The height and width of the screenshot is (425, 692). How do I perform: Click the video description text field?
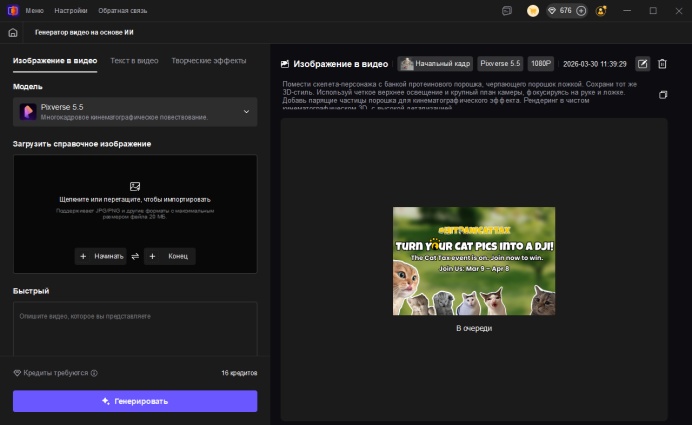pyautogui.click(x=134, y=328)
